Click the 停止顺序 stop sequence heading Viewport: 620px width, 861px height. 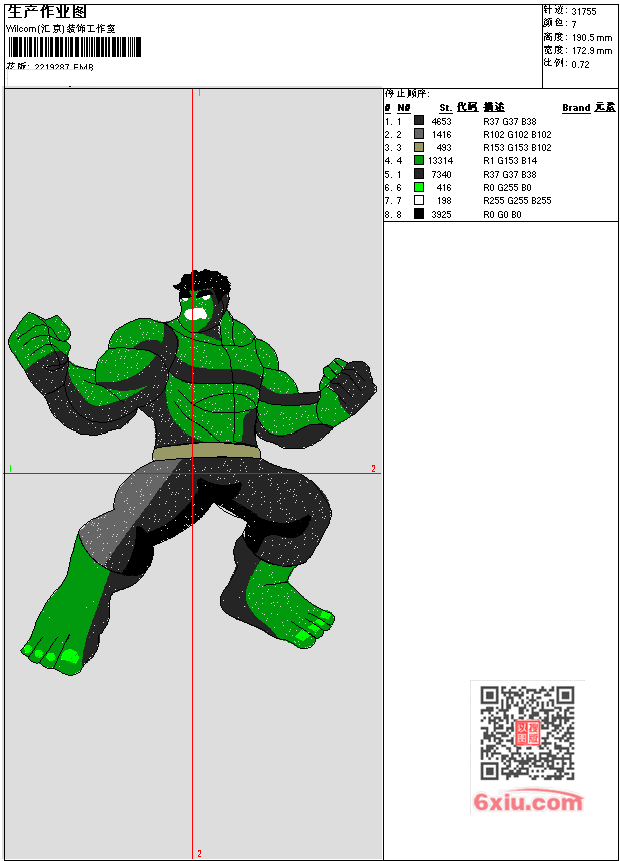(x=407, y=94)
